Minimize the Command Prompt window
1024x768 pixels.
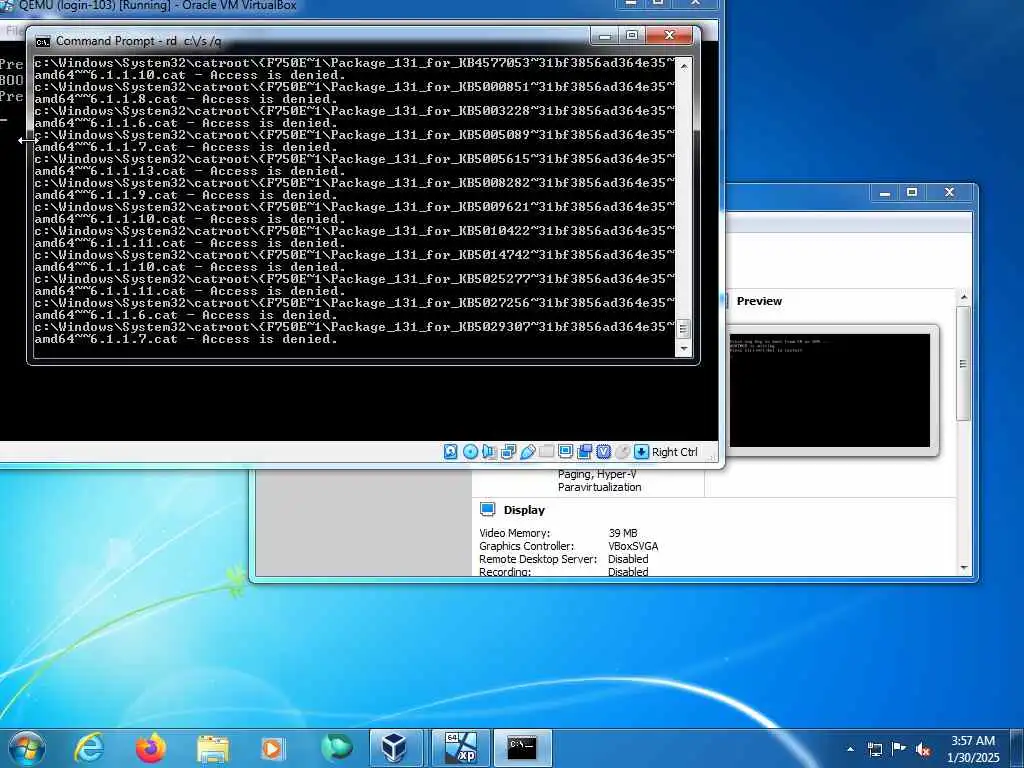click(605, 35)
